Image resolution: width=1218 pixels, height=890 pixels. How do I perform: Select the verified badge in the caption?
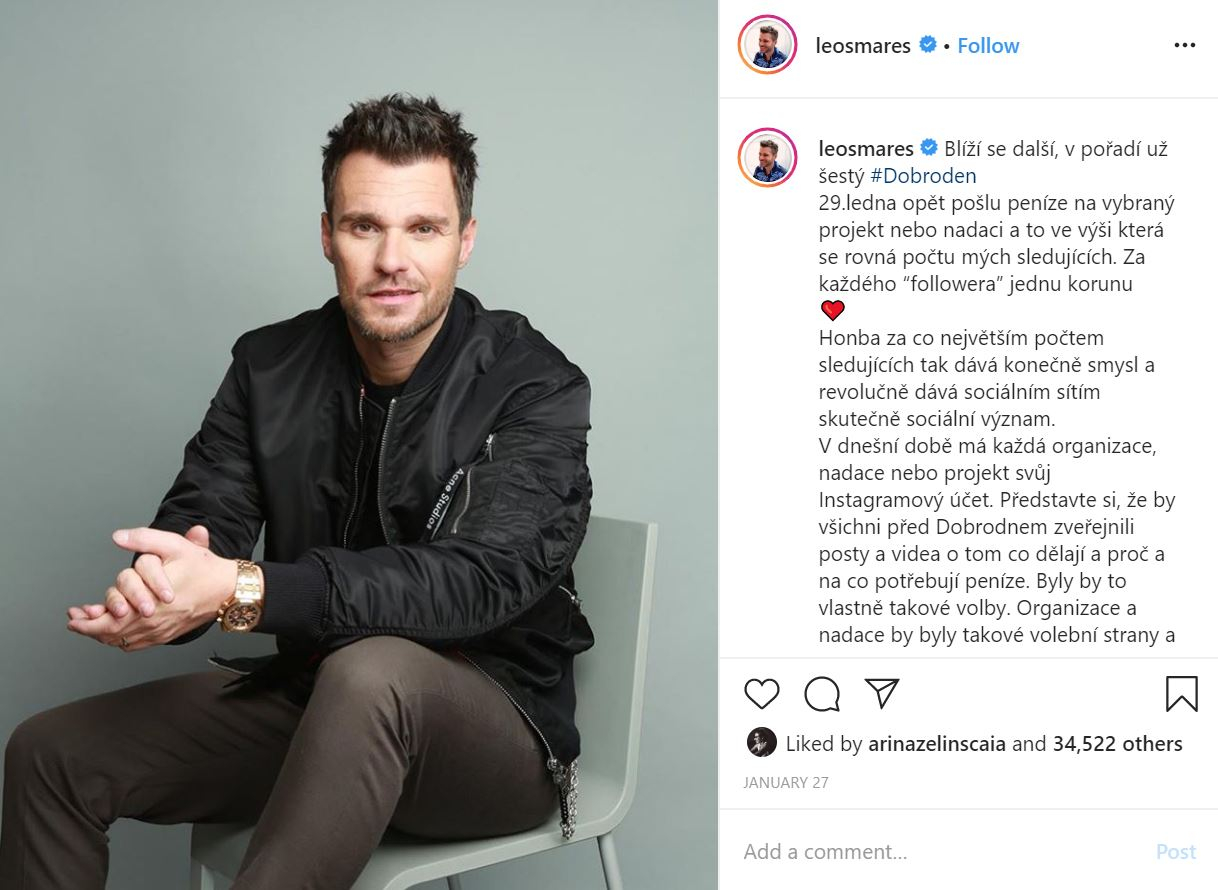pyautogui.click(x=929, y=148)
